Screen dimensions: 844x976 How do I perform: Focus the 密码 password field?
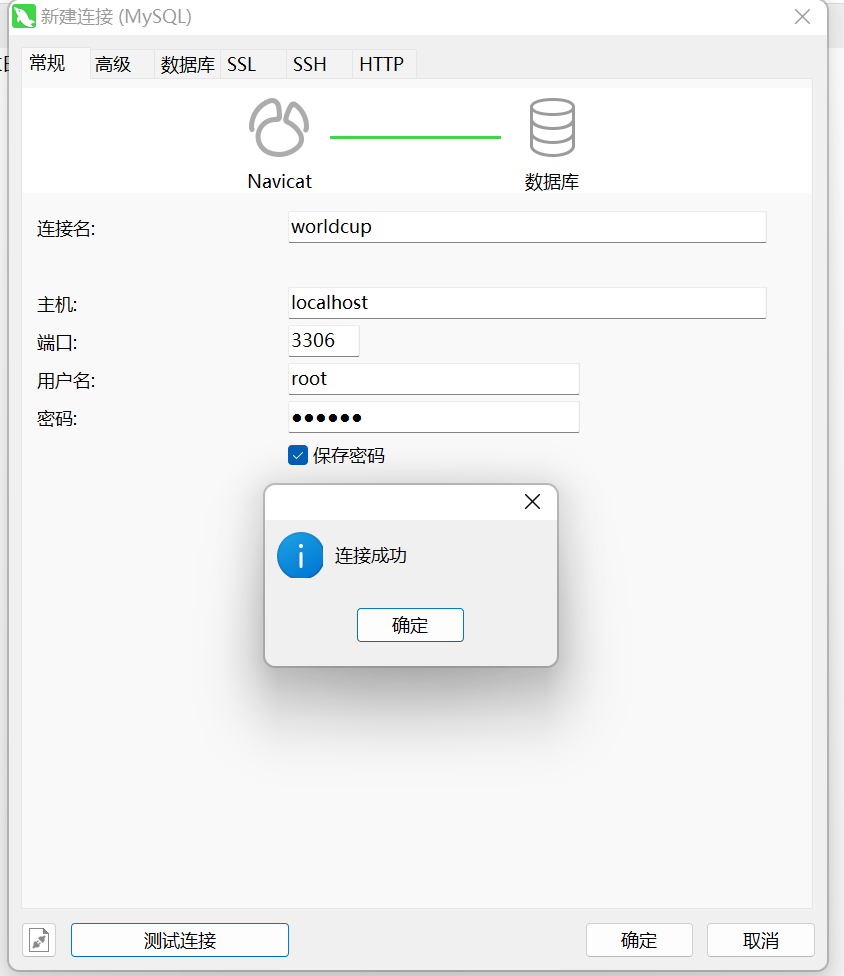pyautogui.click(x=434, y=417)
